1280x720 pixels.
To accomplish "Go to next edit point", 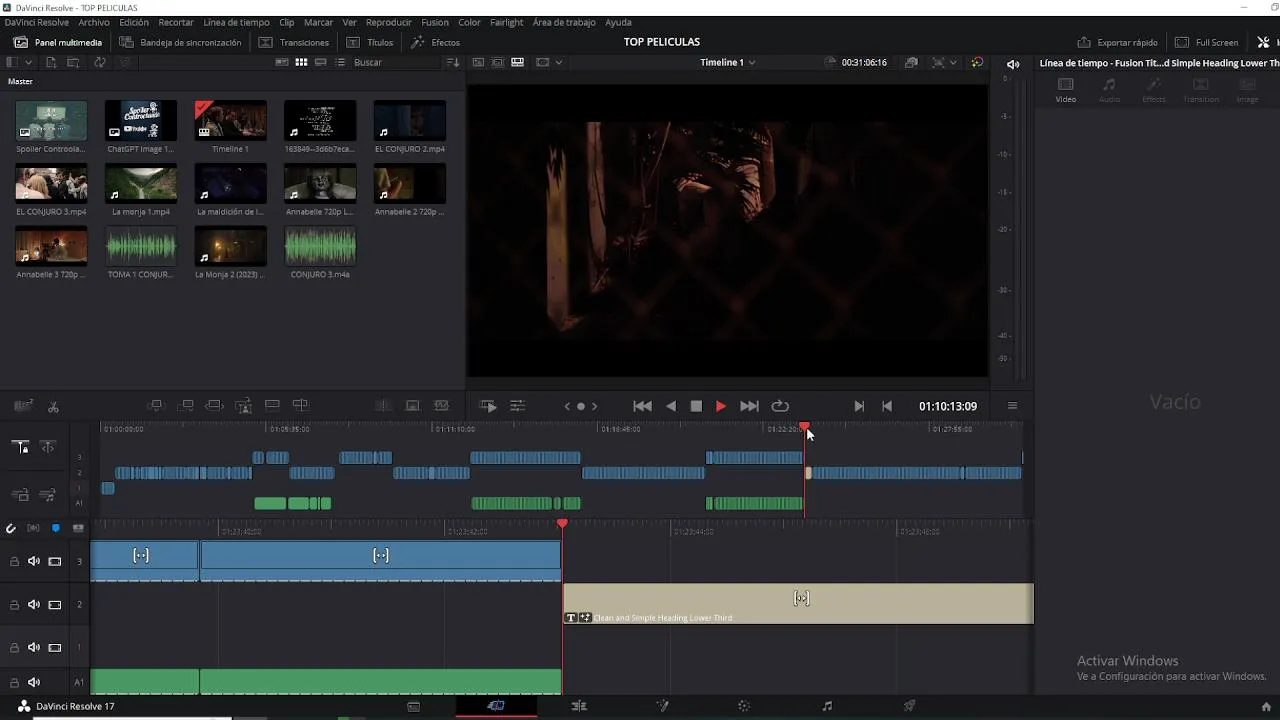I will pos(859,406).
